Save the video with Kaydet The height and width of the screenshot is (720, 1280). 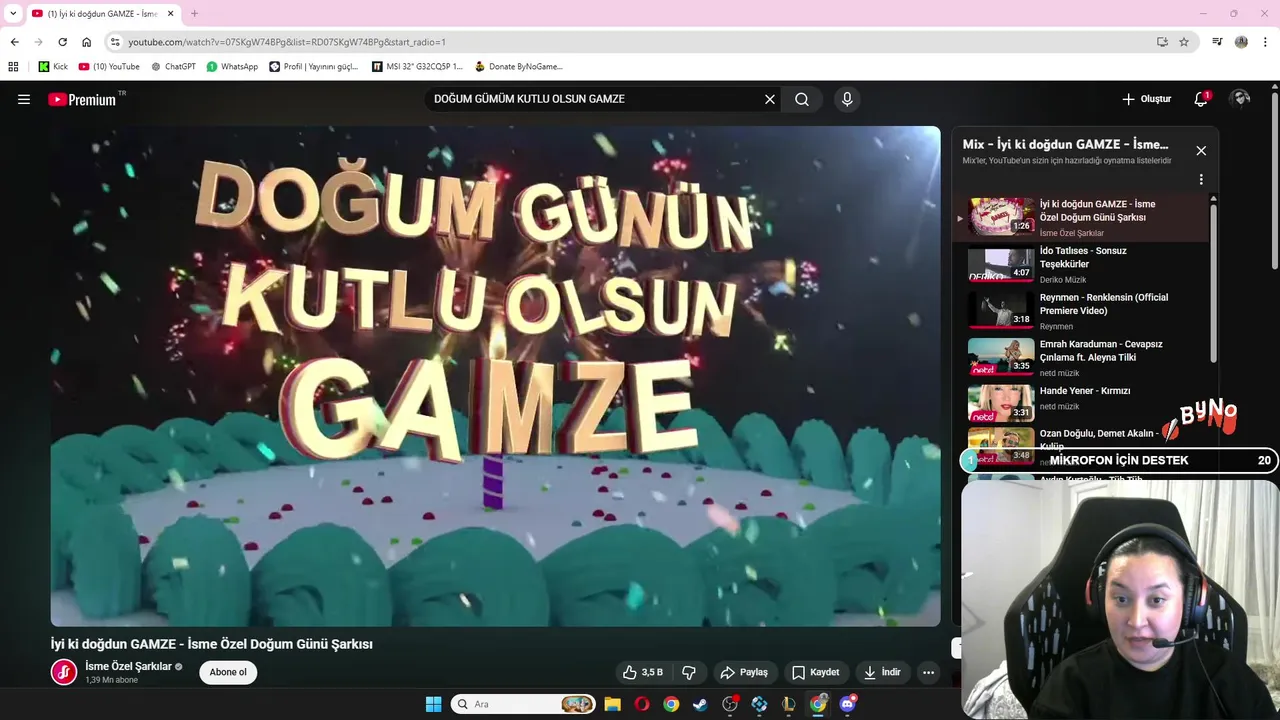pos(816,672)
